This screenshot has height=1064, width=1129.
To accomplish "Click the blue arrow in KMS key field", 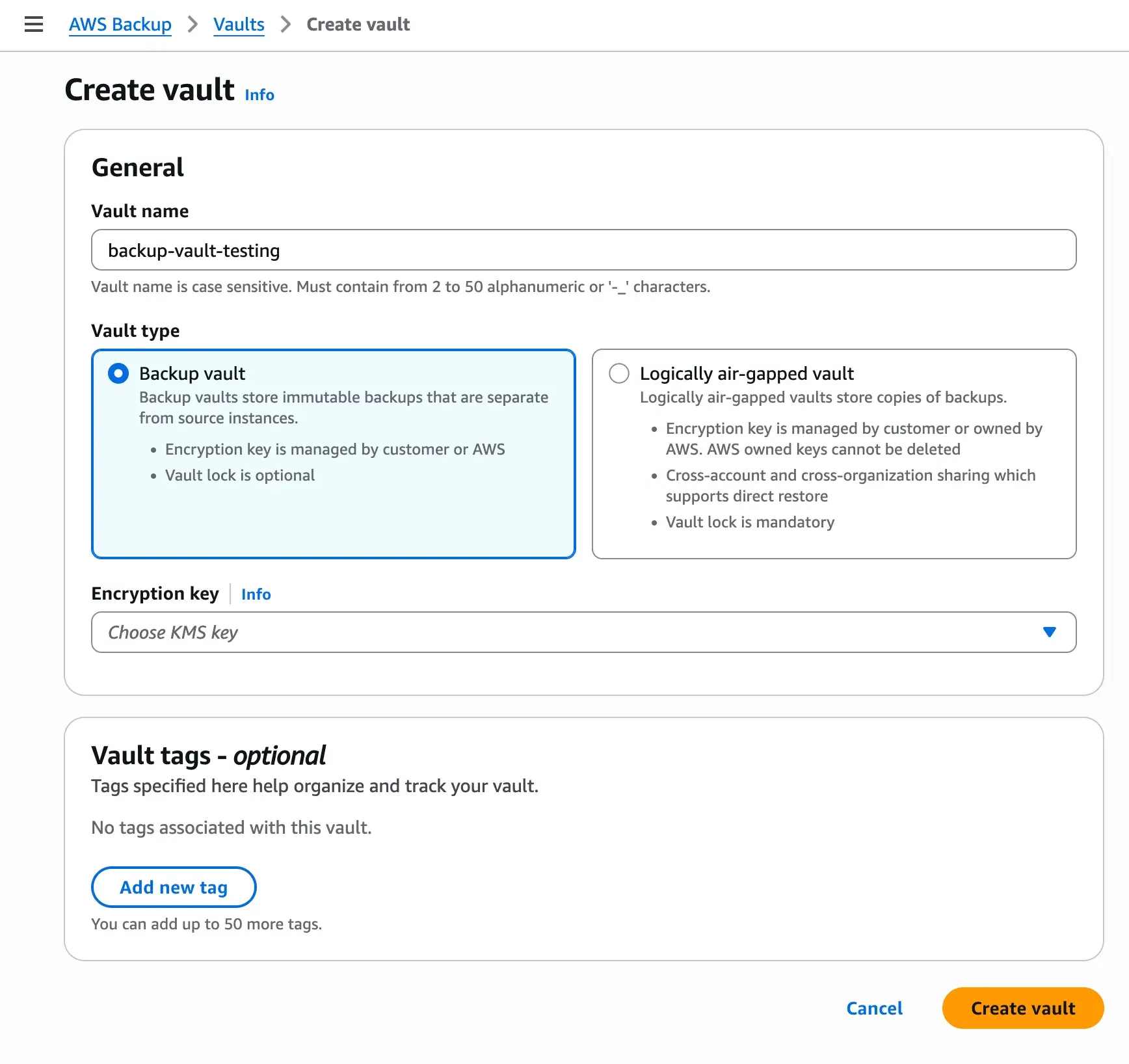I will tap(1049, 632).
